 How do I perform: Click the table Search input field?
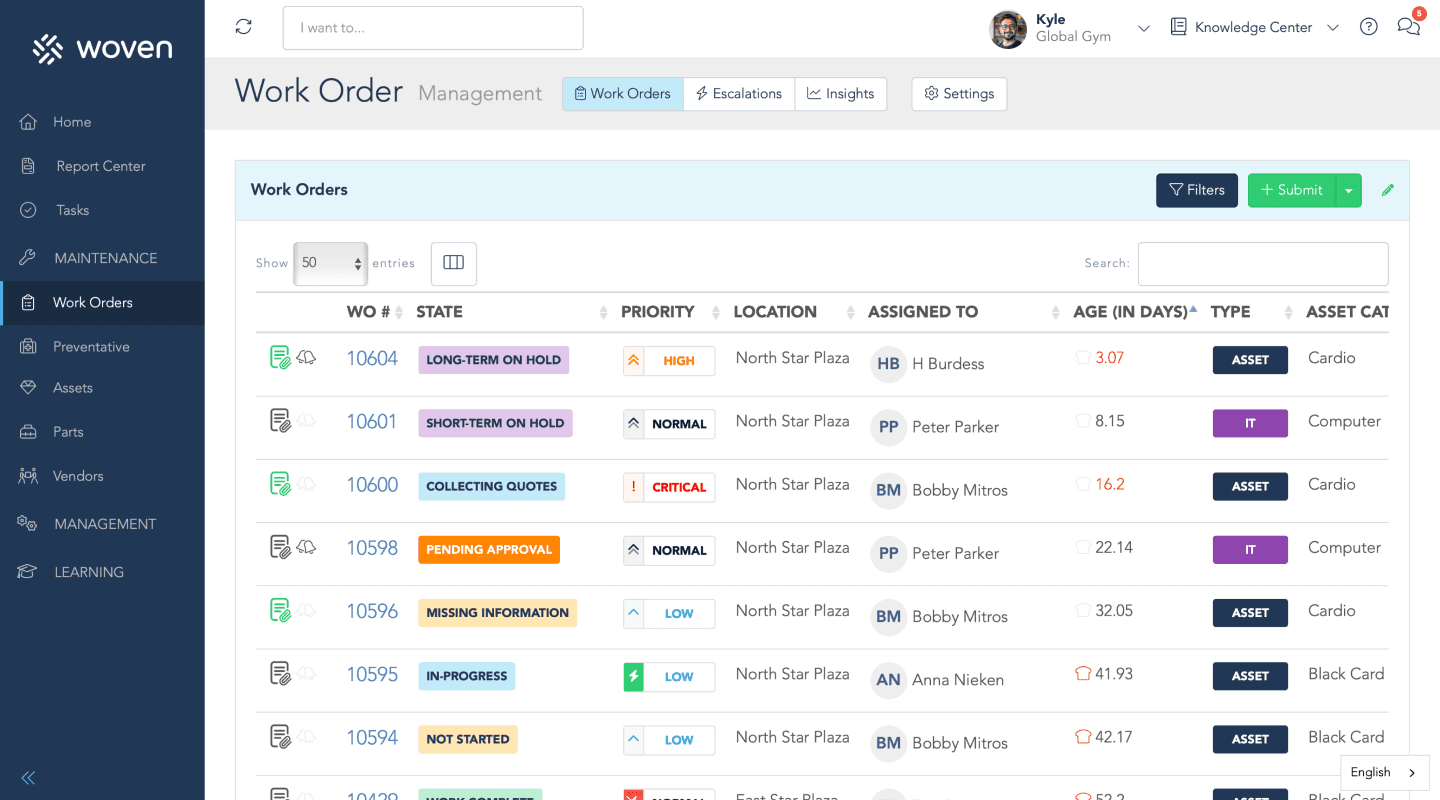click(1263, 264)
